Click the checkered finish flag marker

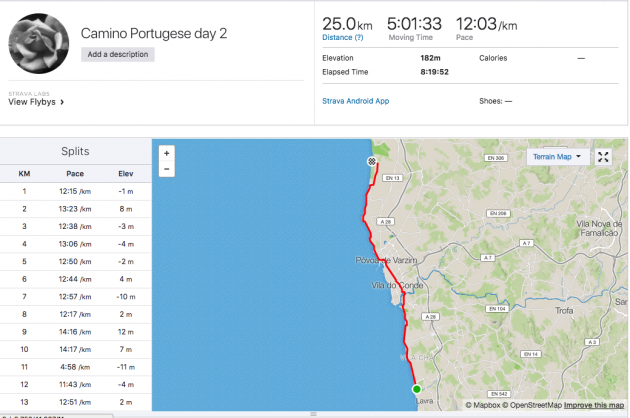[x=372, y=161]
